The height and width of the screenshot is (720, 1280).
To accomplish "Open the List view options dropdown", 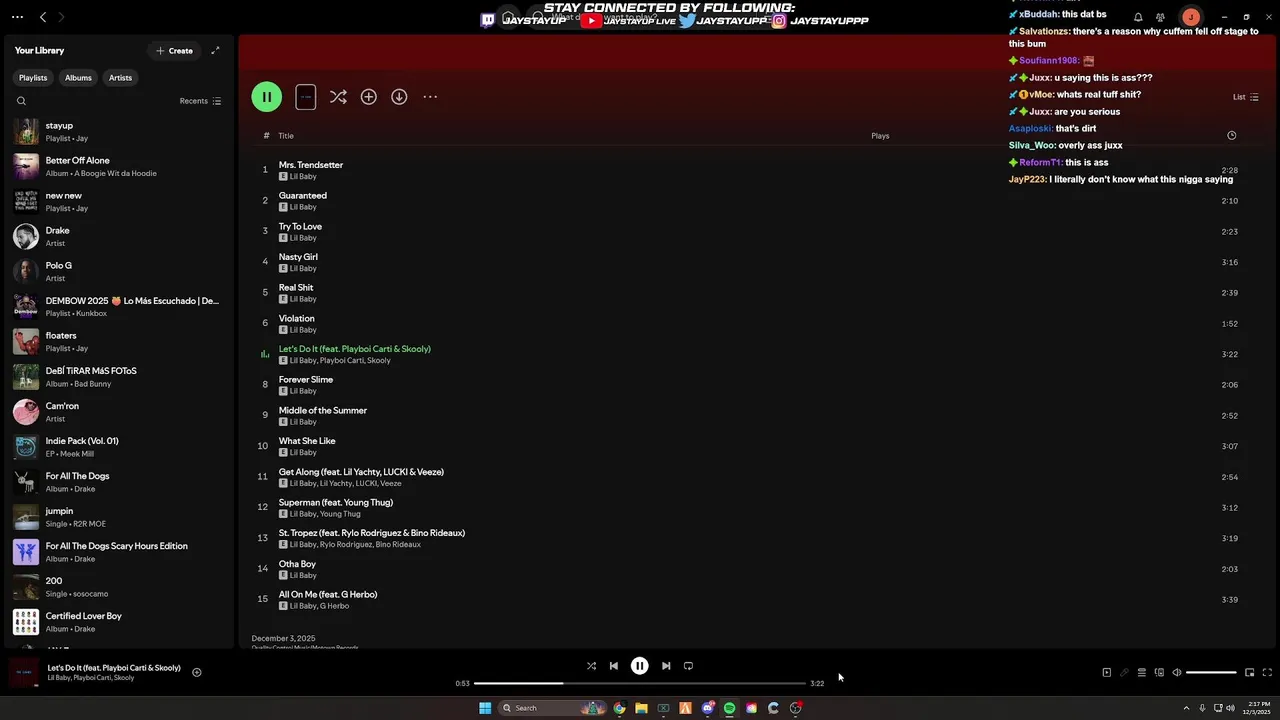I will (x=1245, y=97).
